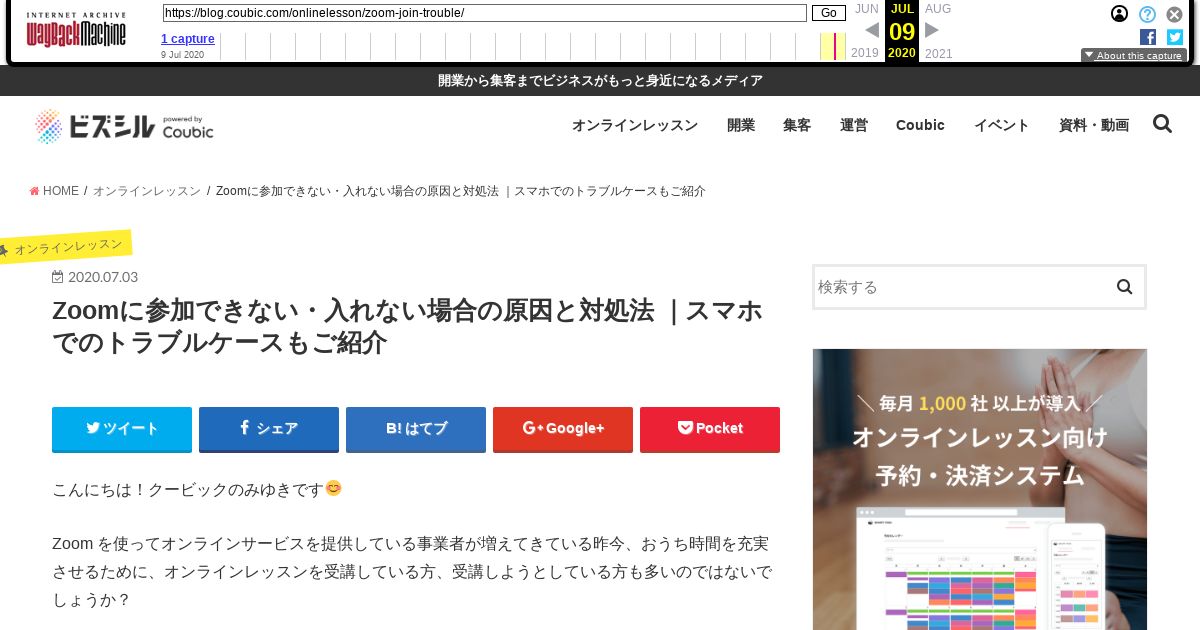Open Coubic menu item

[x=920, y=125]
